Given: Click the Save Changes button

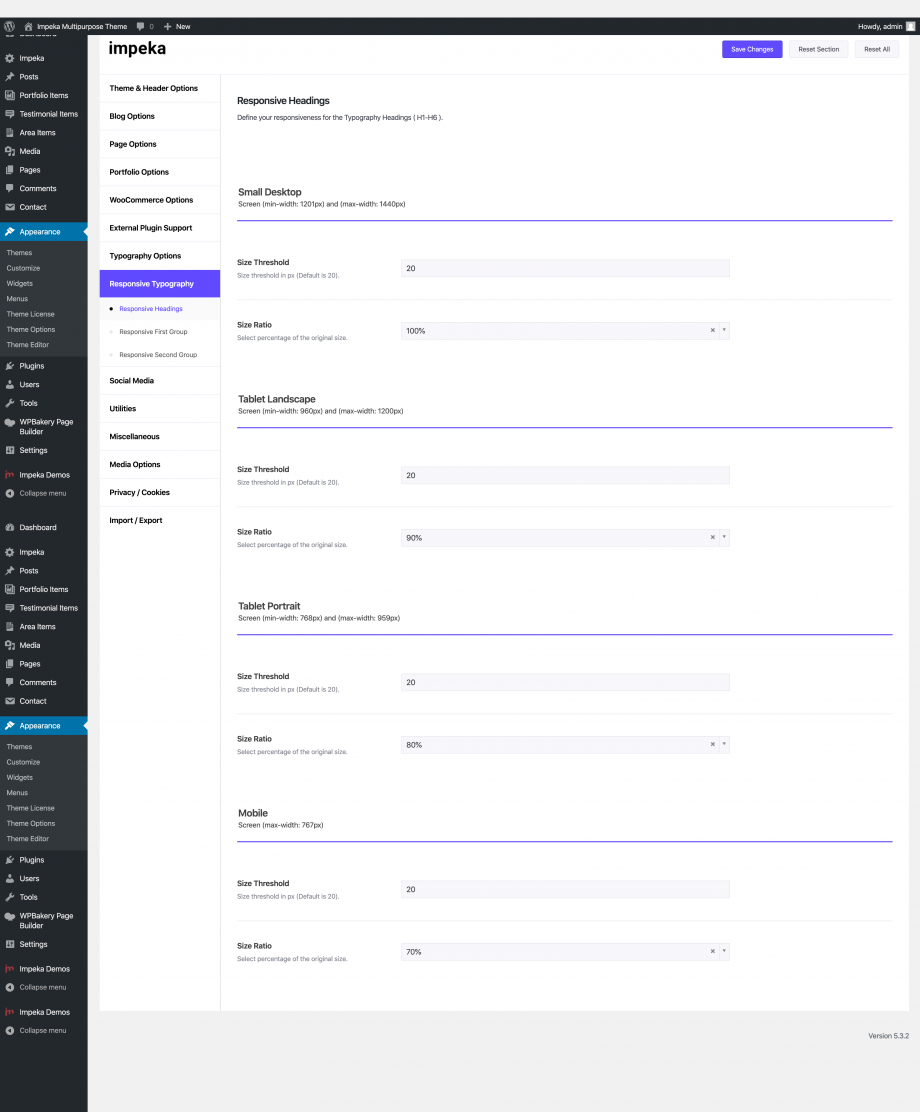Looking at the screenshot, I should 752,49.
